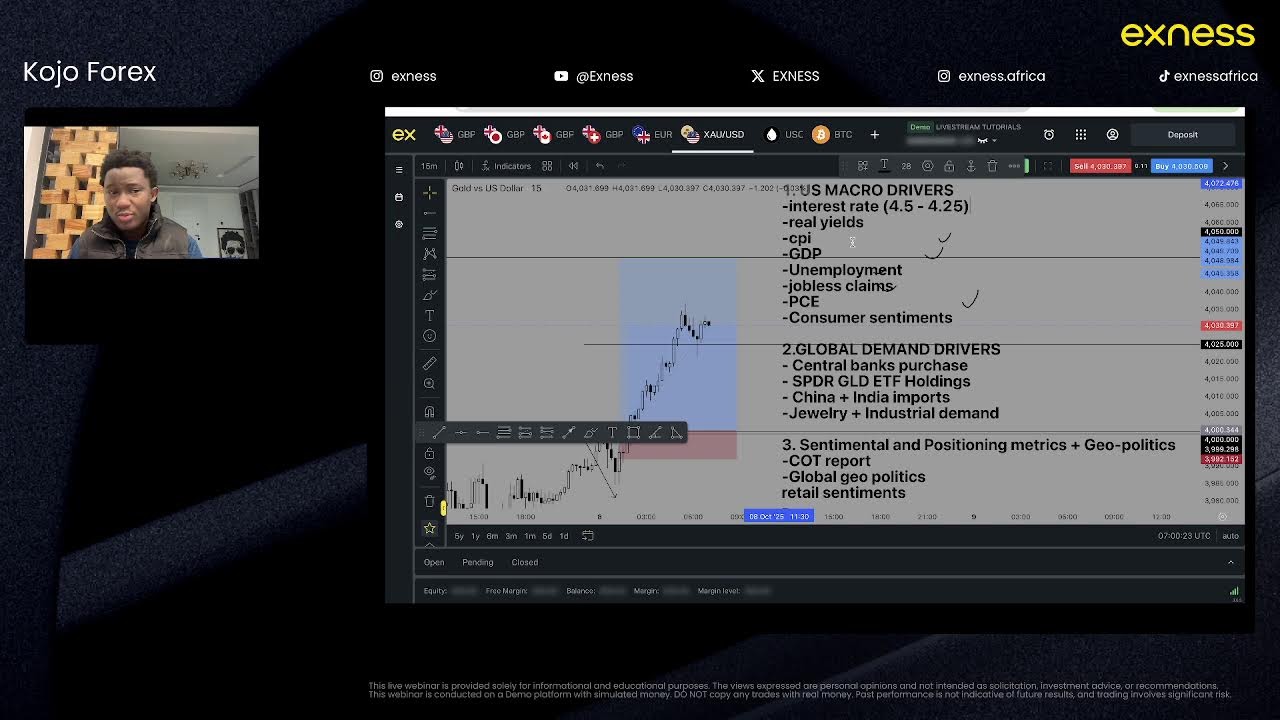Select the Fibonacci lines tool in left toolbar

pos(430,233)
